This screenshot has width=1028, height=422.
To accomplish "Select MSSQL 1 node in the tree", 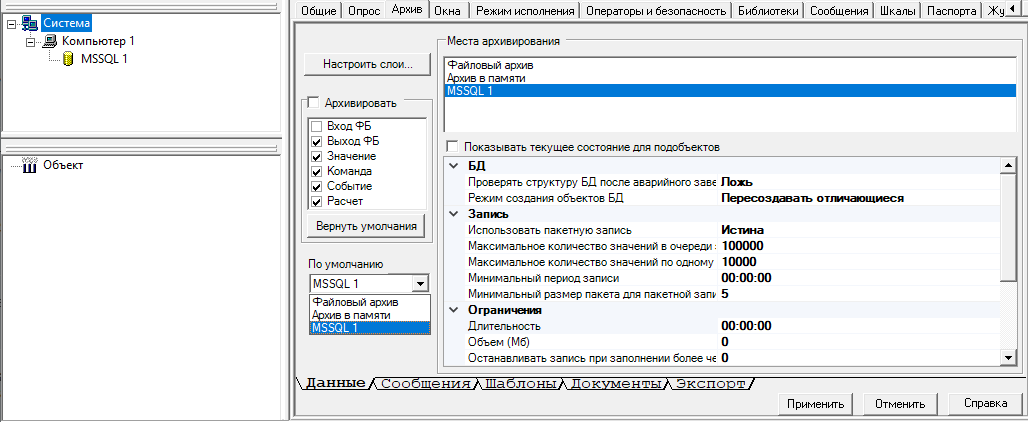I will (x=104, y=59).
